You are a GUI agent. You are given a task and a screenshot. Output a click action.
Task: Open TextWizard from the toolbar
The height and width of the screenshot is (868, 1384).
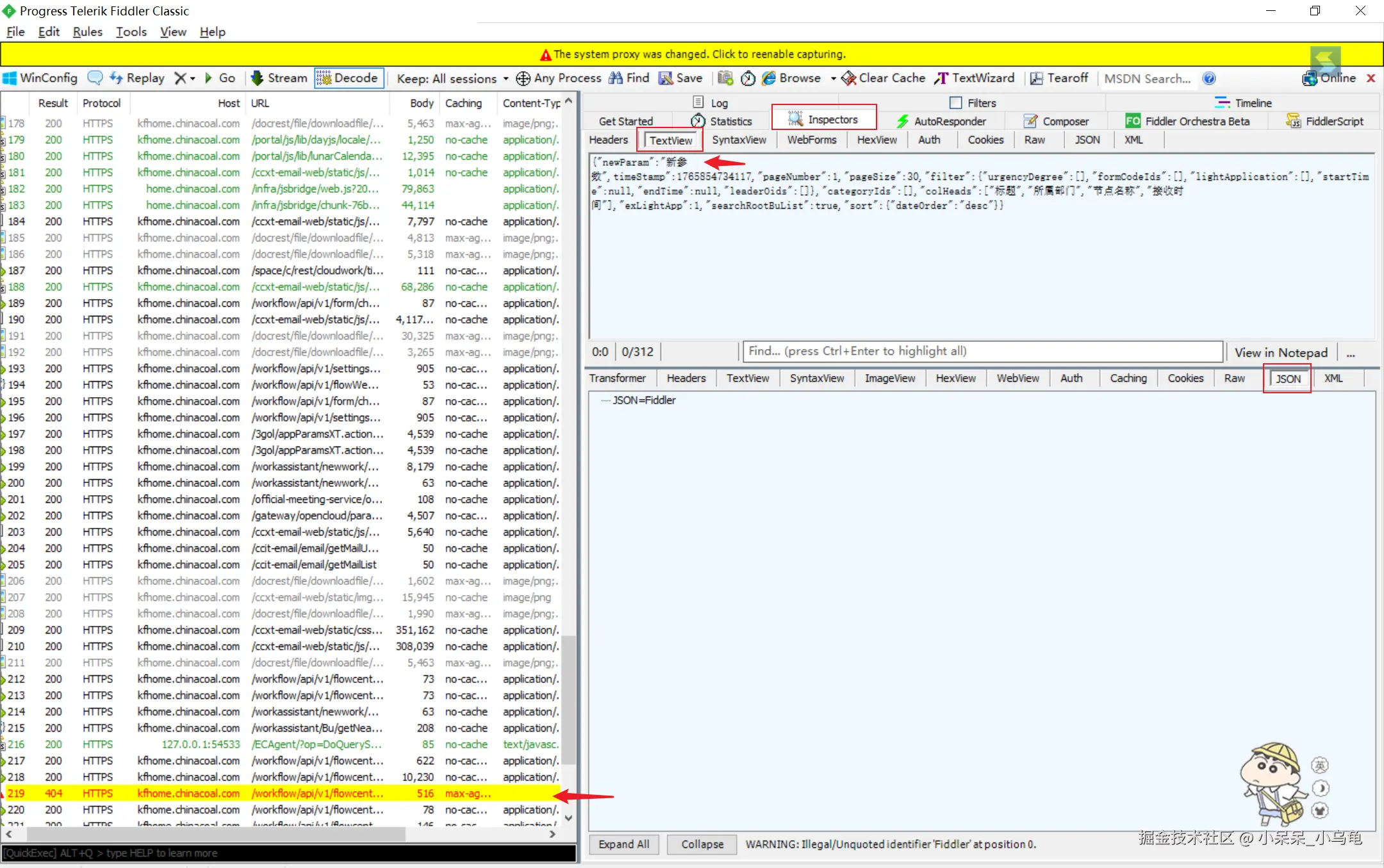click(975, 78)
